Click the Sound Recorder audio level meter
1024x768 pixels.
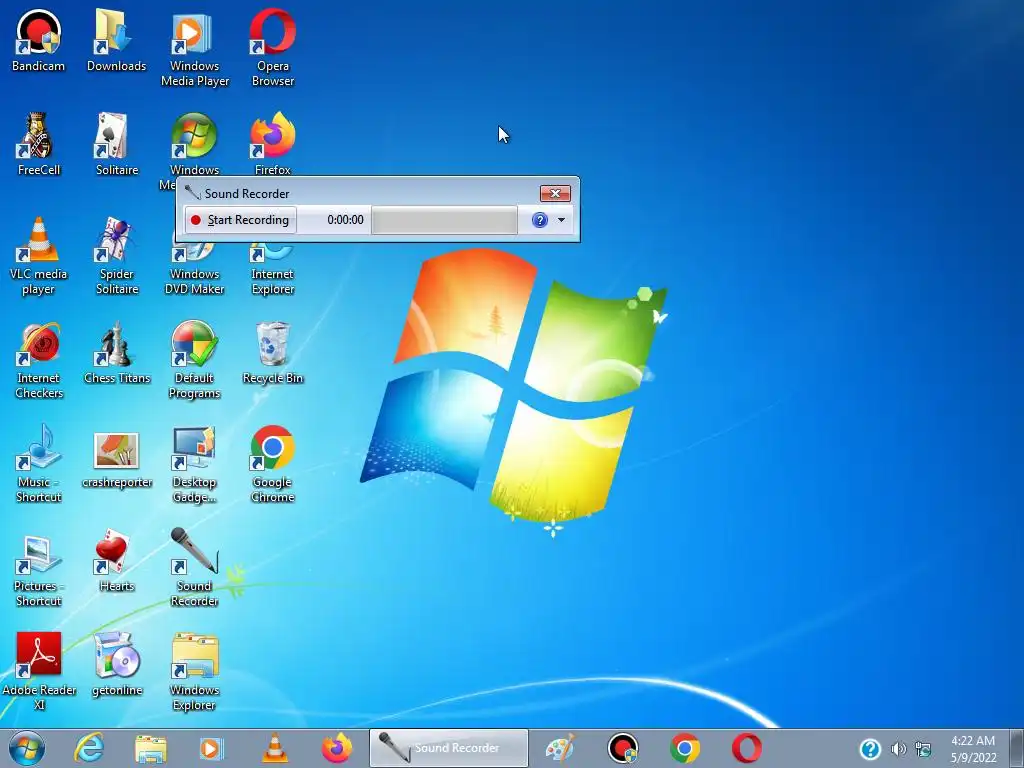click(444, 220)
